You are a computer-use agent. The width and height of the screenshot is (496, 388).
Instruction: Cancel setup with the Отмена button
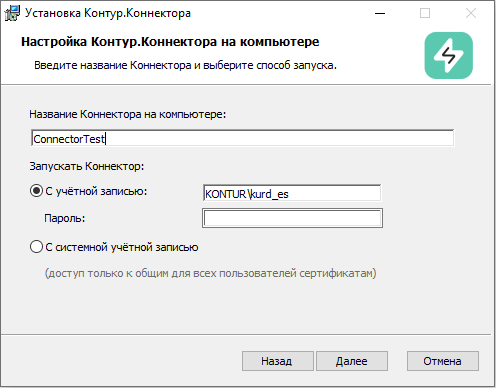tap(443, 361)
